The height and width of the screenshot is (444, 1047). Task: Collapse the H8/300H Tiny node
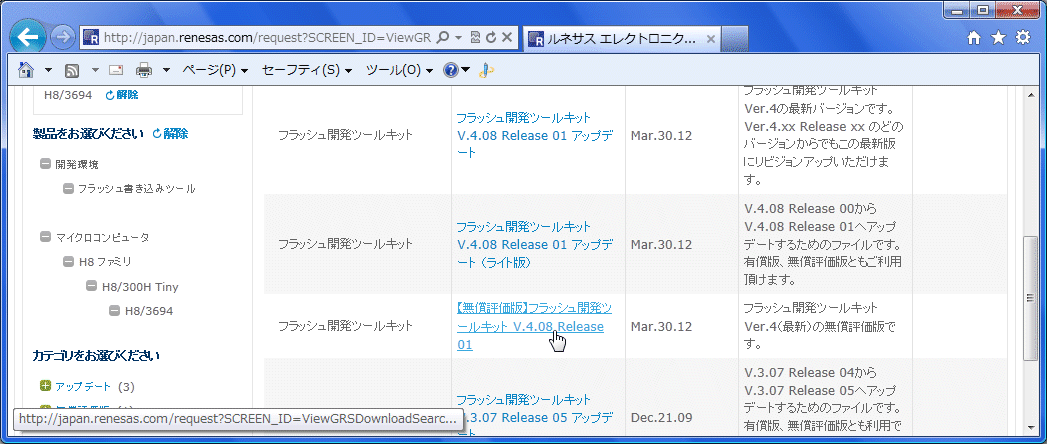[91, 286]
